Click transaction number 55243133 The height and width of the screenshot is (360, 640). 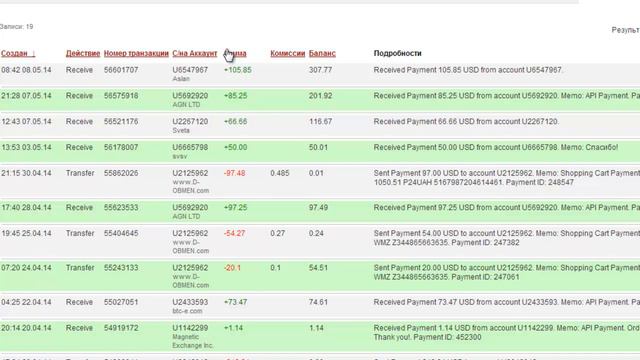121,268
